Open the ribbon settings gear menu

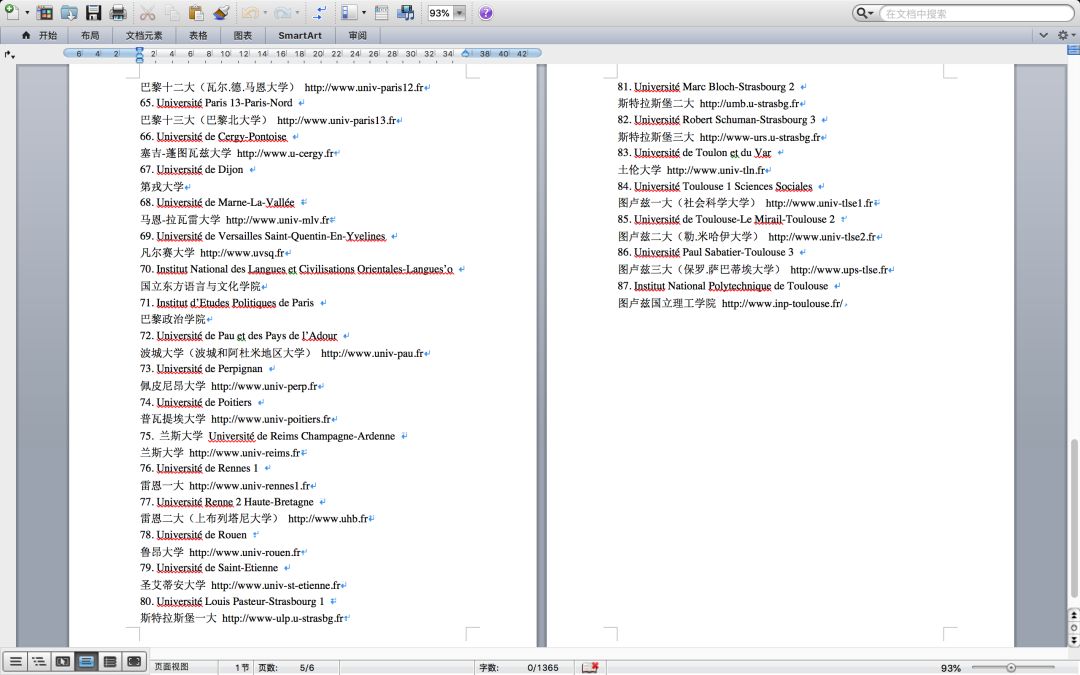[x=1066, y=35]
